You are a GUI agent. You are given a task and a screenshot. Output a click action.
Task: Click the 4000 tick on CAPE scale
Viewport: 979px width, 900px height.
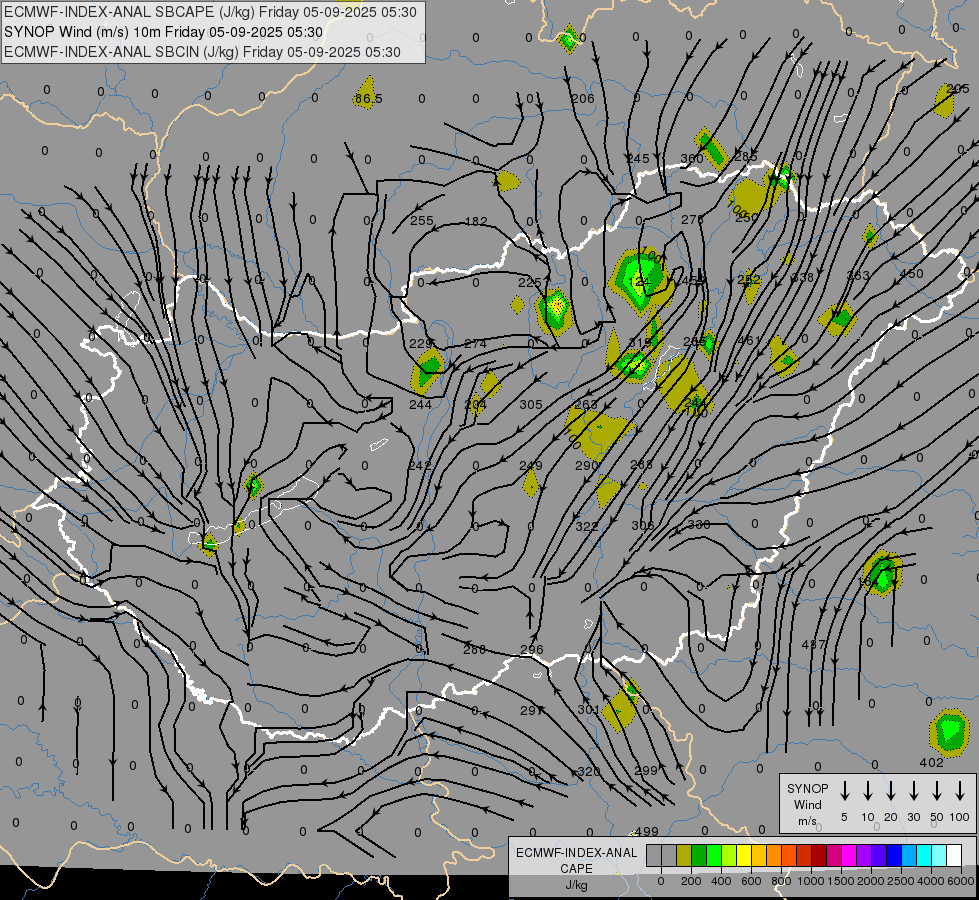click(931, 881)
